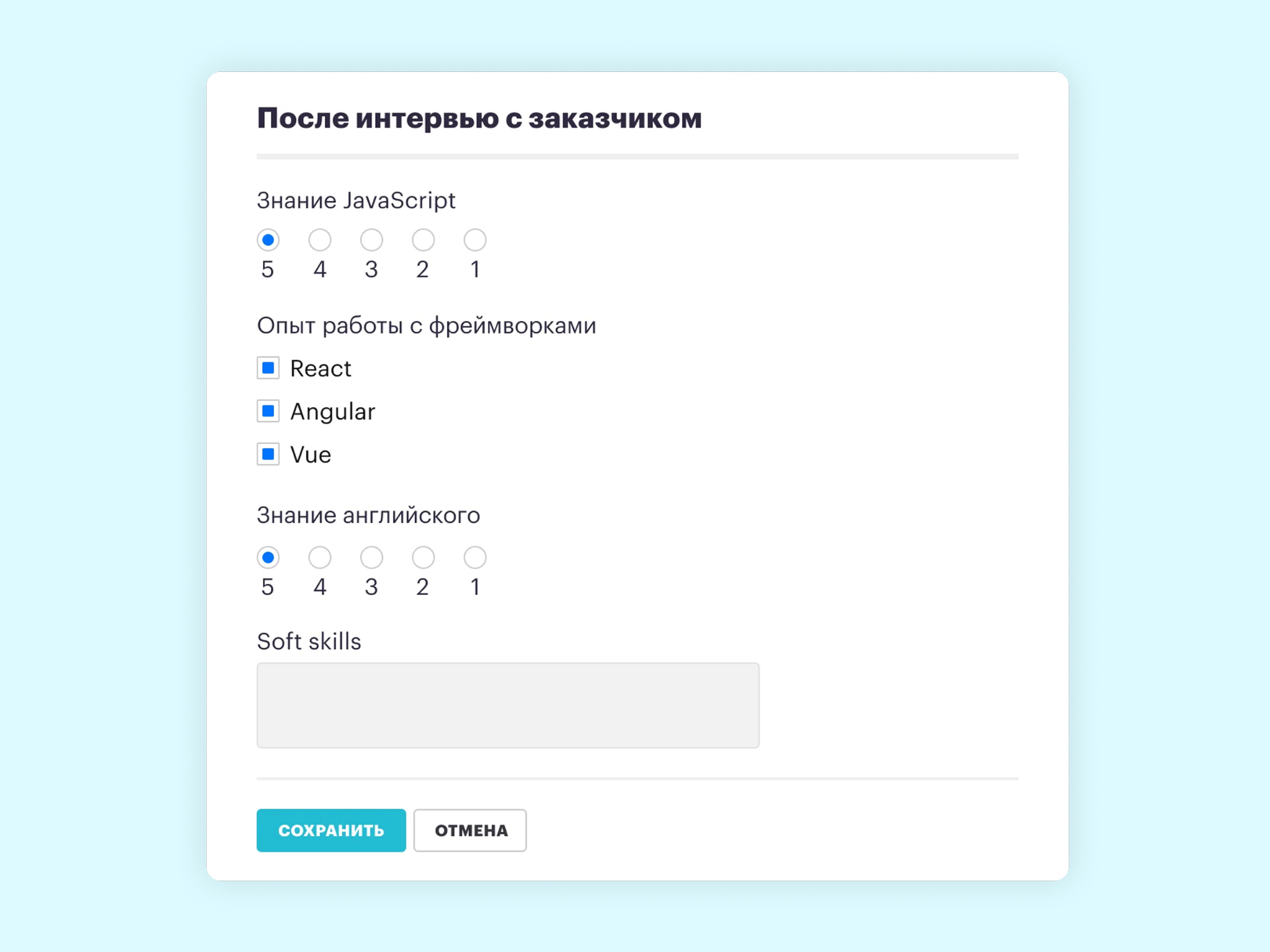Select rating 5 for Знание английского
The image size is (1270, 952).
click(268, 557)
